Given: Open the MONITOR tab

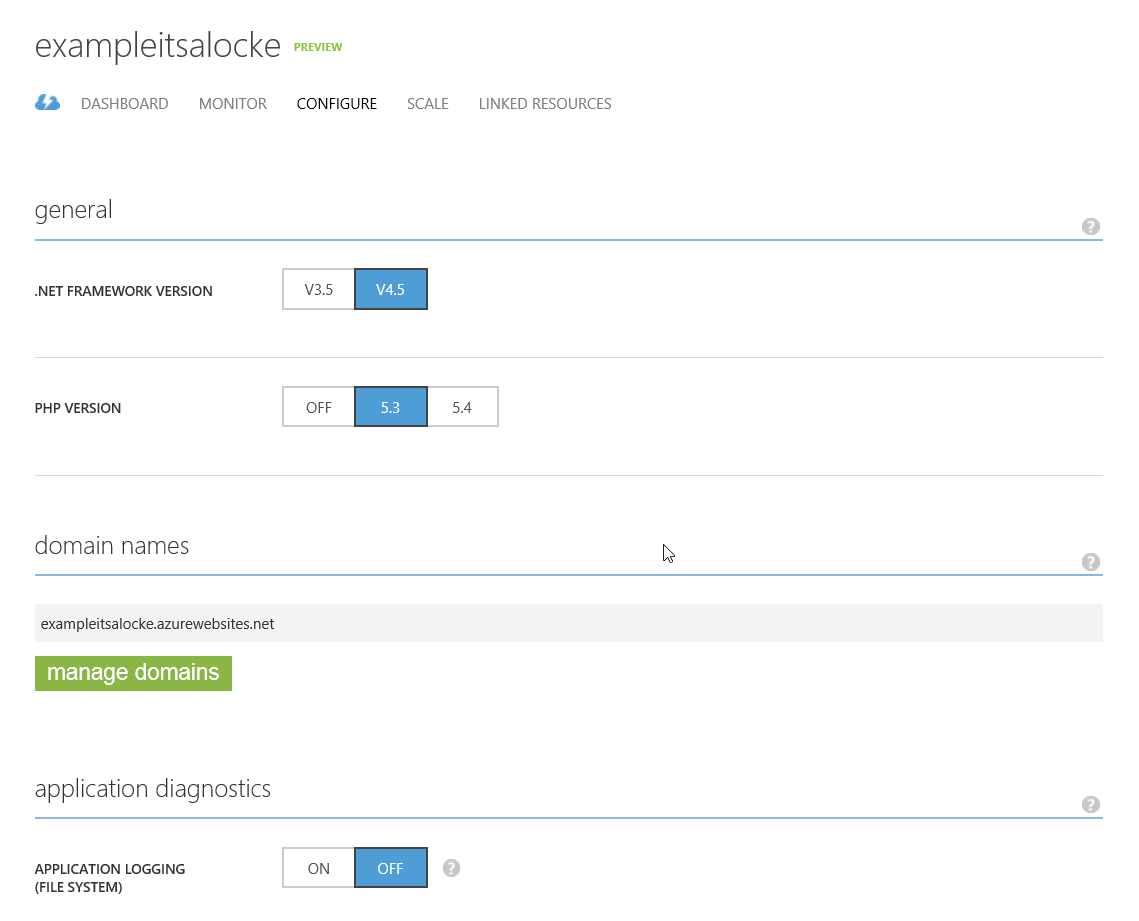Looking at the screenshot, I should click(232, 103).
